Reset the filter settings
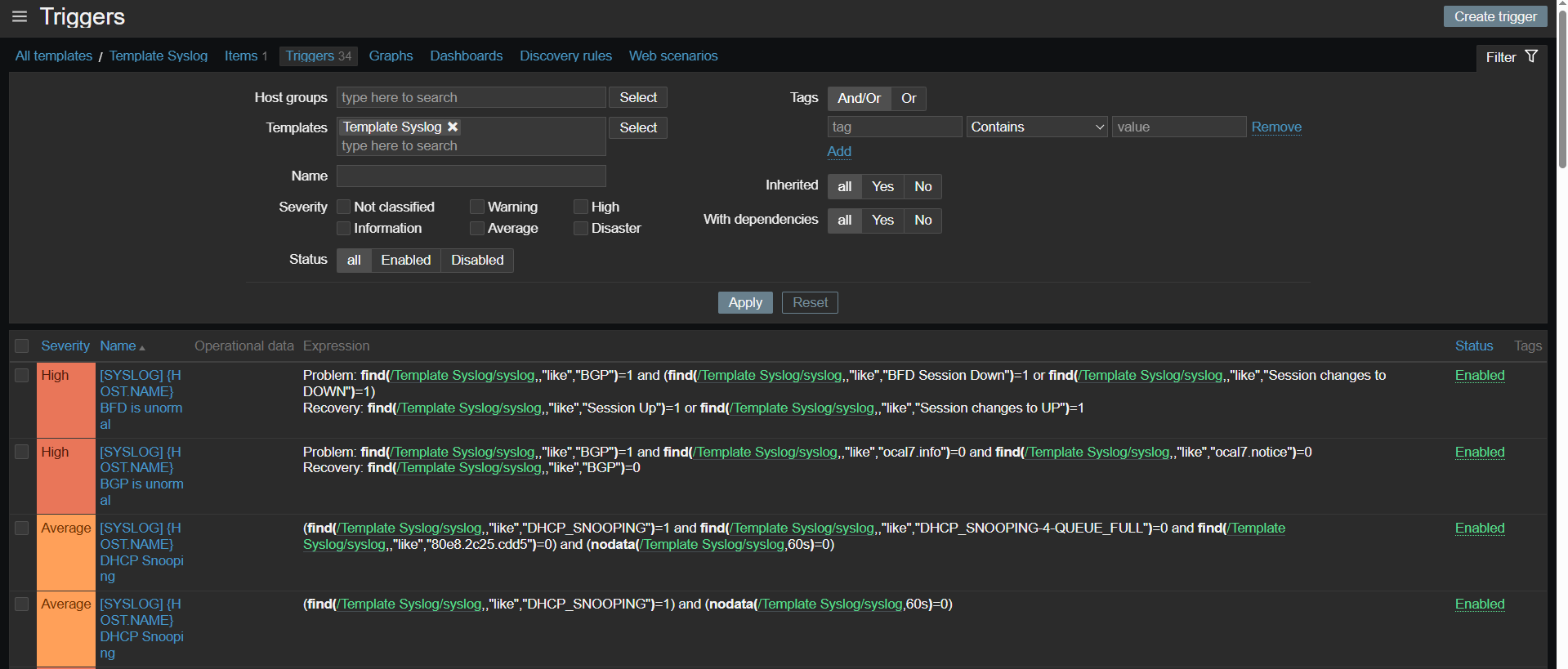 [810, 302]
